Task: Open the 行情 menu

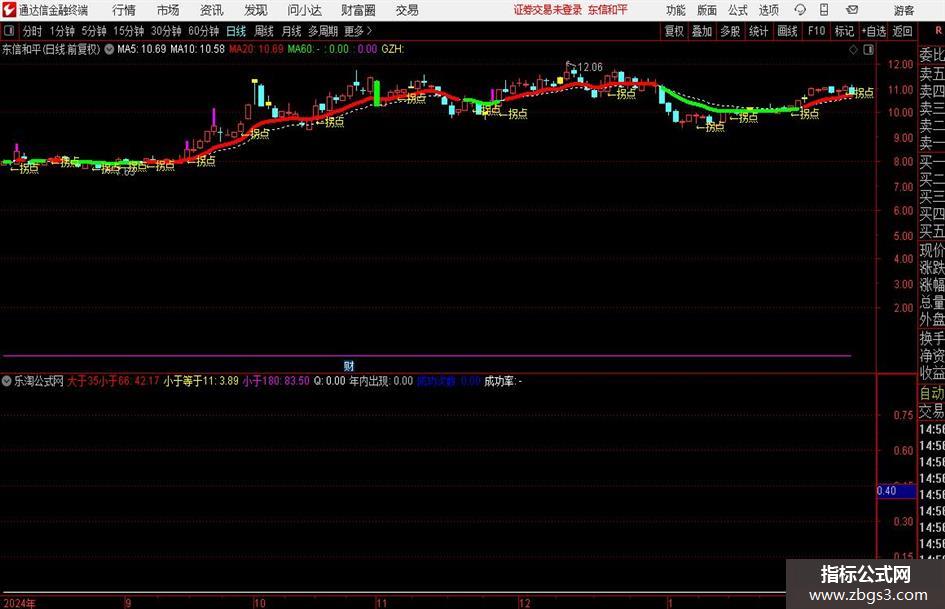Action: (x=124, y=10)
